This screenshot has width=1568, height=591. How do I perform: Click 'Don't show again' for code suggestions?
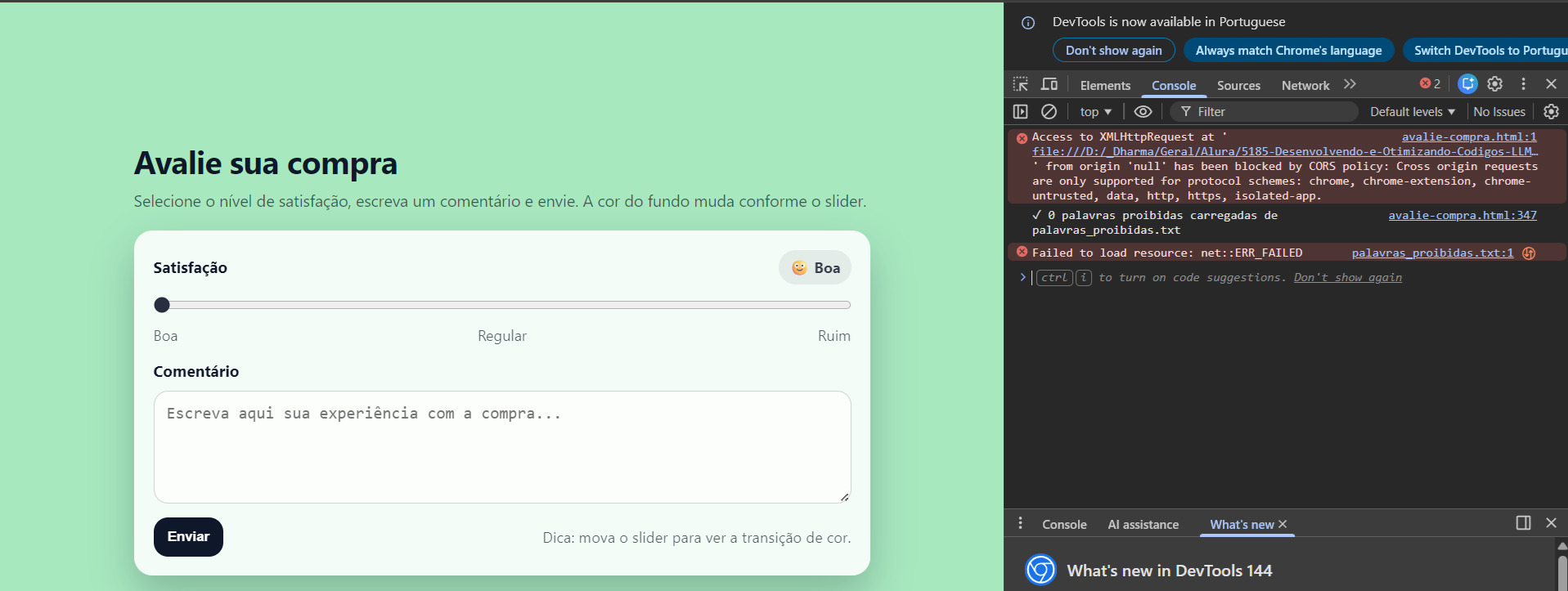pos(1347,277)
